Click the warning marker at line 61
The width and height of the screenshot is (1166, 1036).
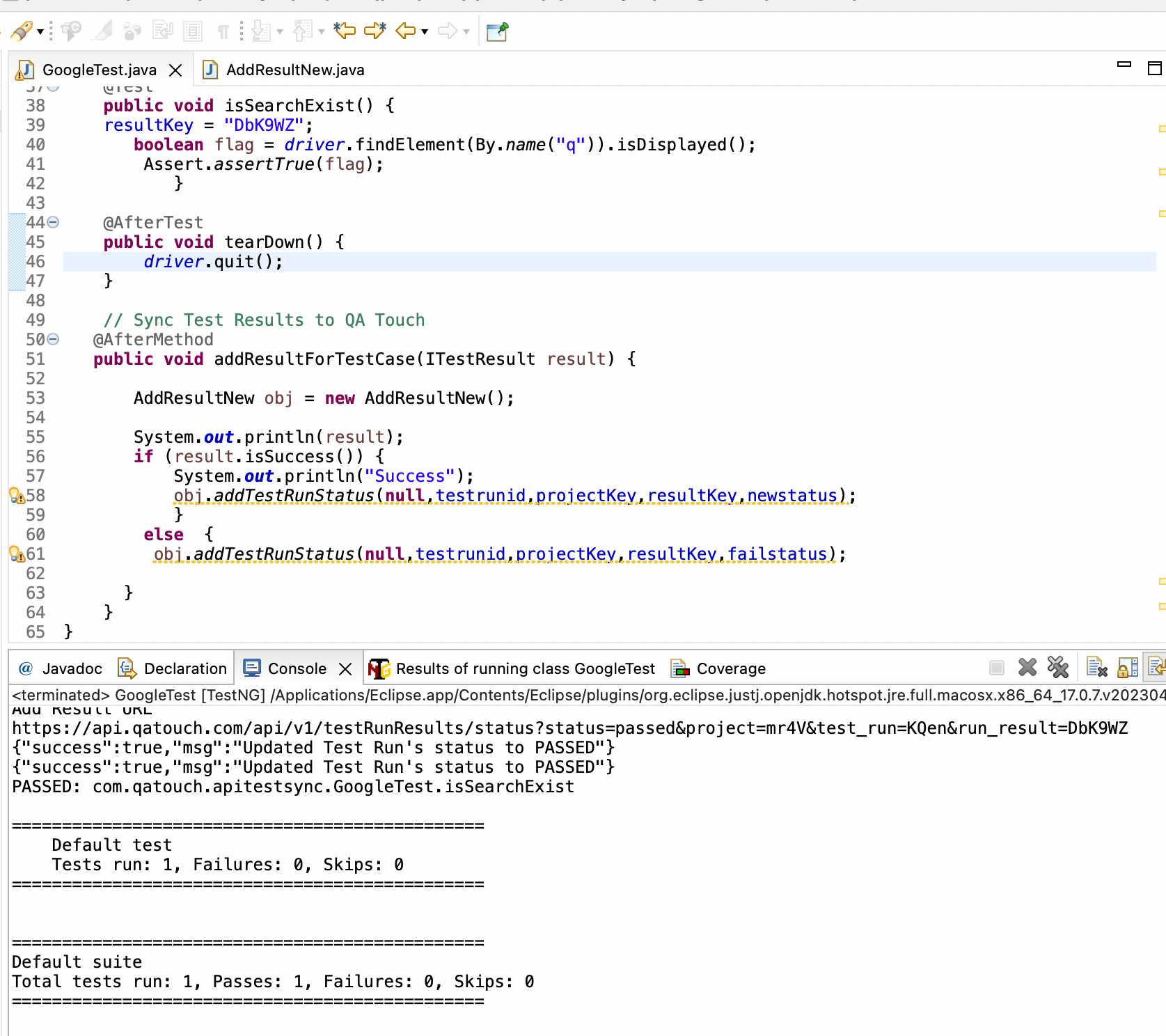point(17,554)
